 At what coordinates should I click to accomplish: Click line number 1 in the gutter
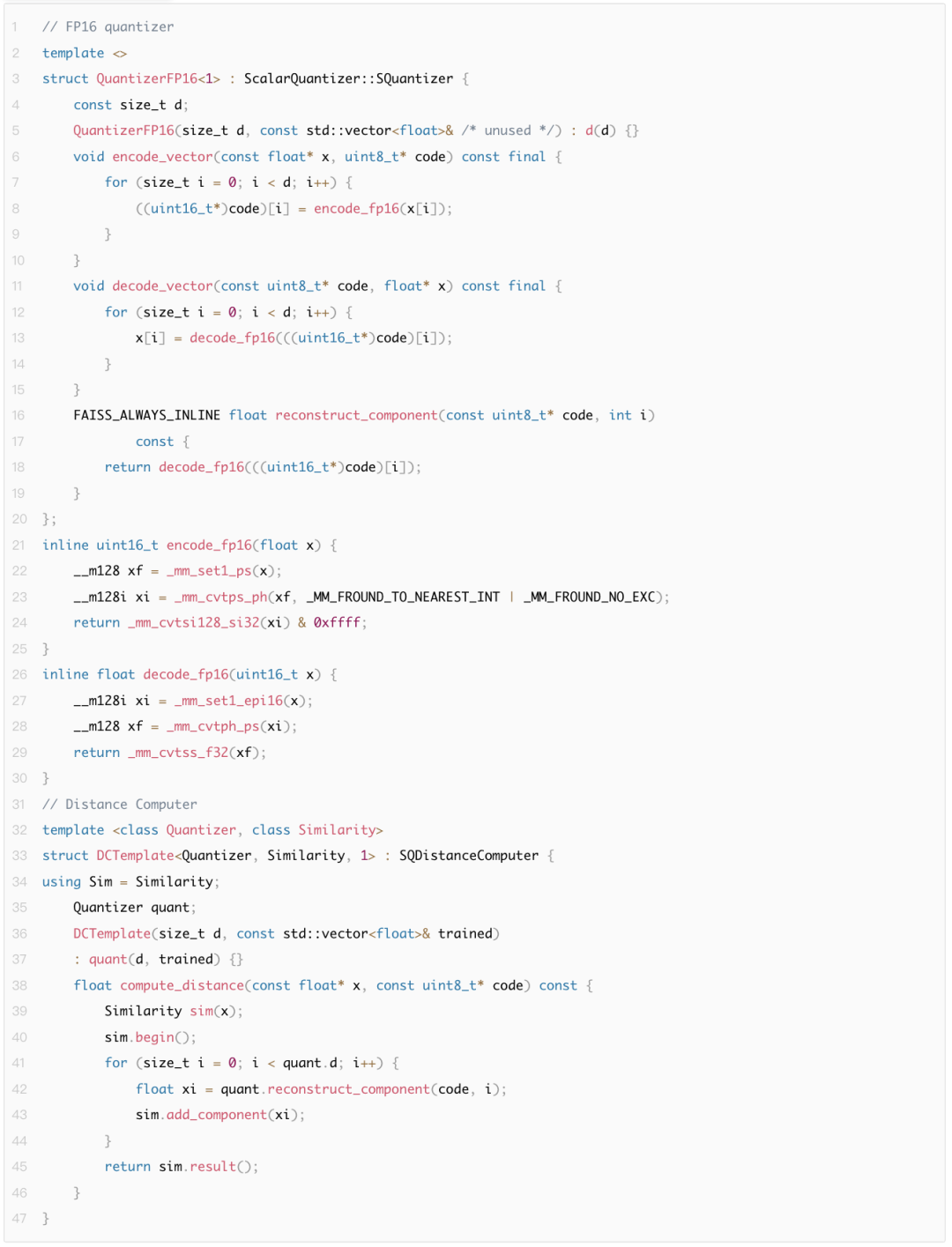point(15,27)
